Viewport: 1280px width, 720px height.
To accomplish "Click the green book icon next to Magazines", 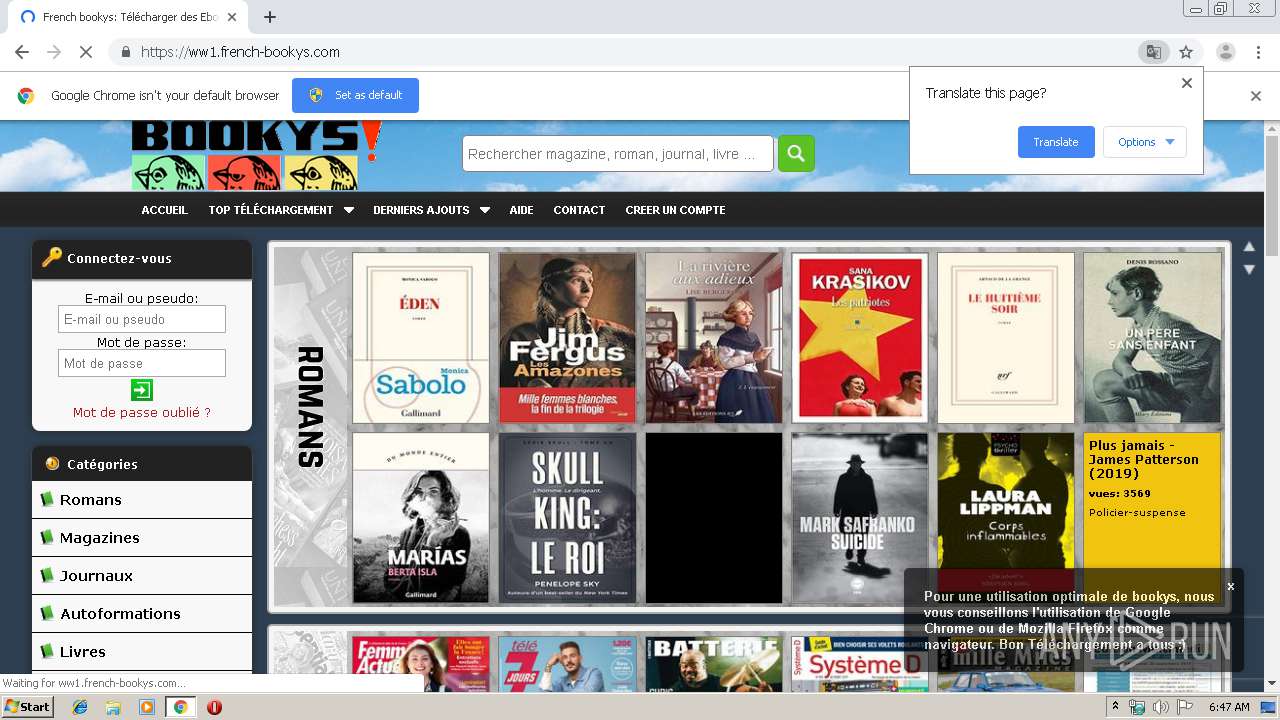I will (46, 537).
